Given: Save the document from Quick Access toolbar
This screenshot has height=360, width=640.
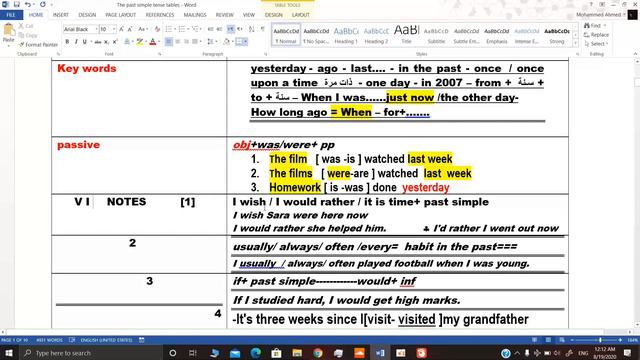Looking at the screenshot, I should pos(16,4).
